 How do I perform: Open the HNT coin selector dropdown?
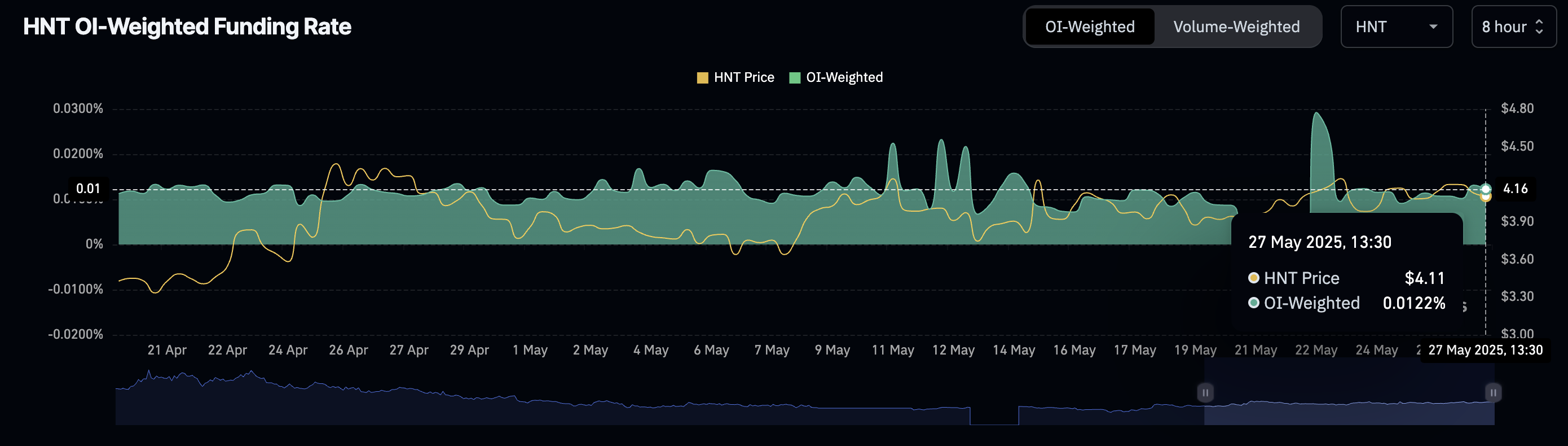click(1396, 27)
